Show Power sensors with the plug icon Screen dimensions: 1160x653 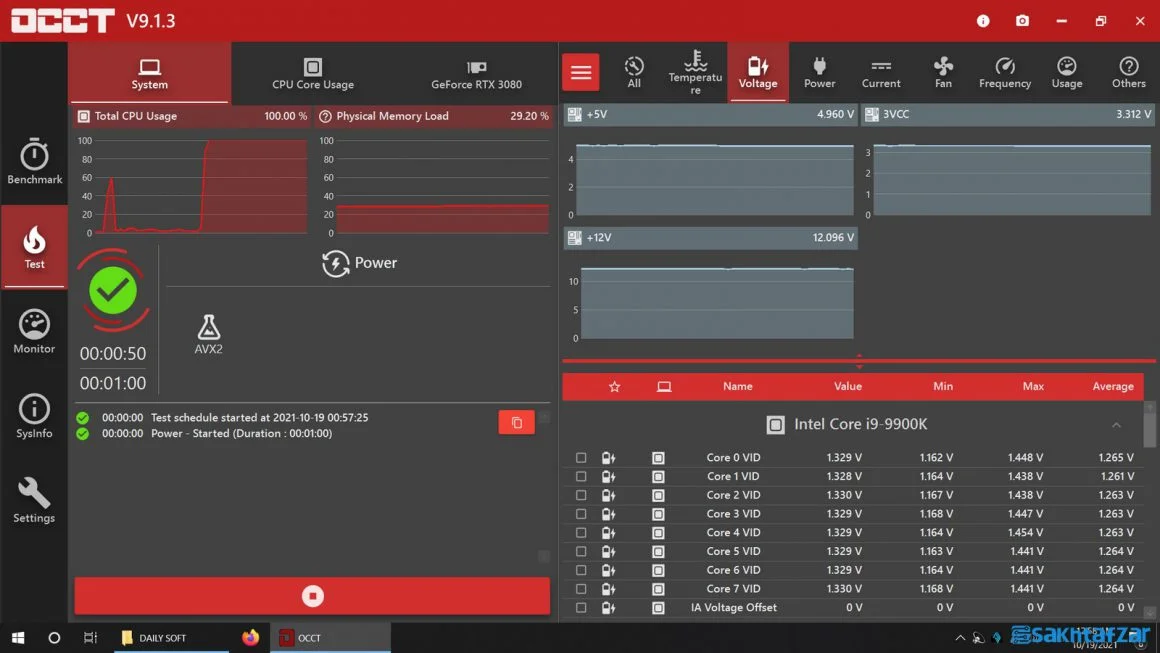(x=820, y=72)
